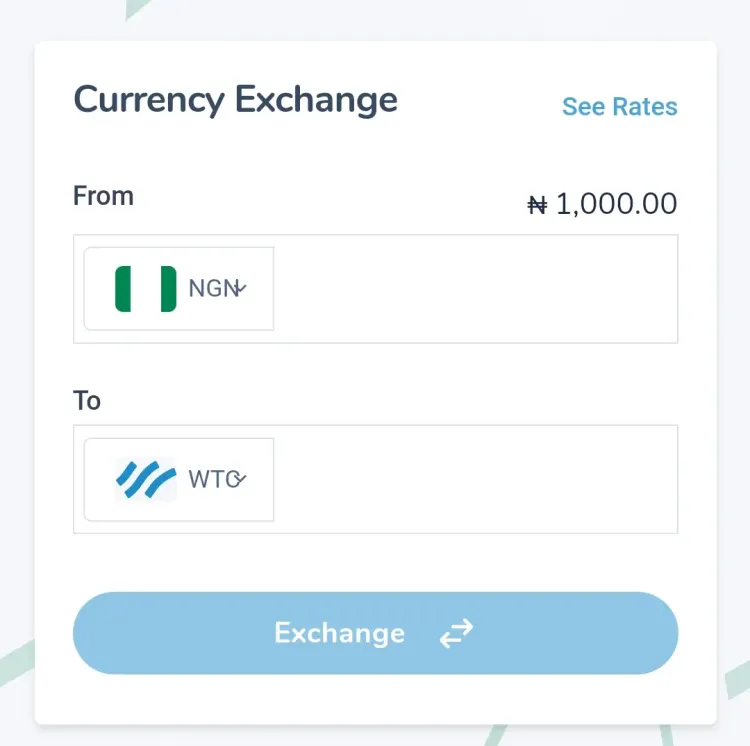Focus the To amount input field
Screen dimensions: 750x746
(x=475, y=479)
